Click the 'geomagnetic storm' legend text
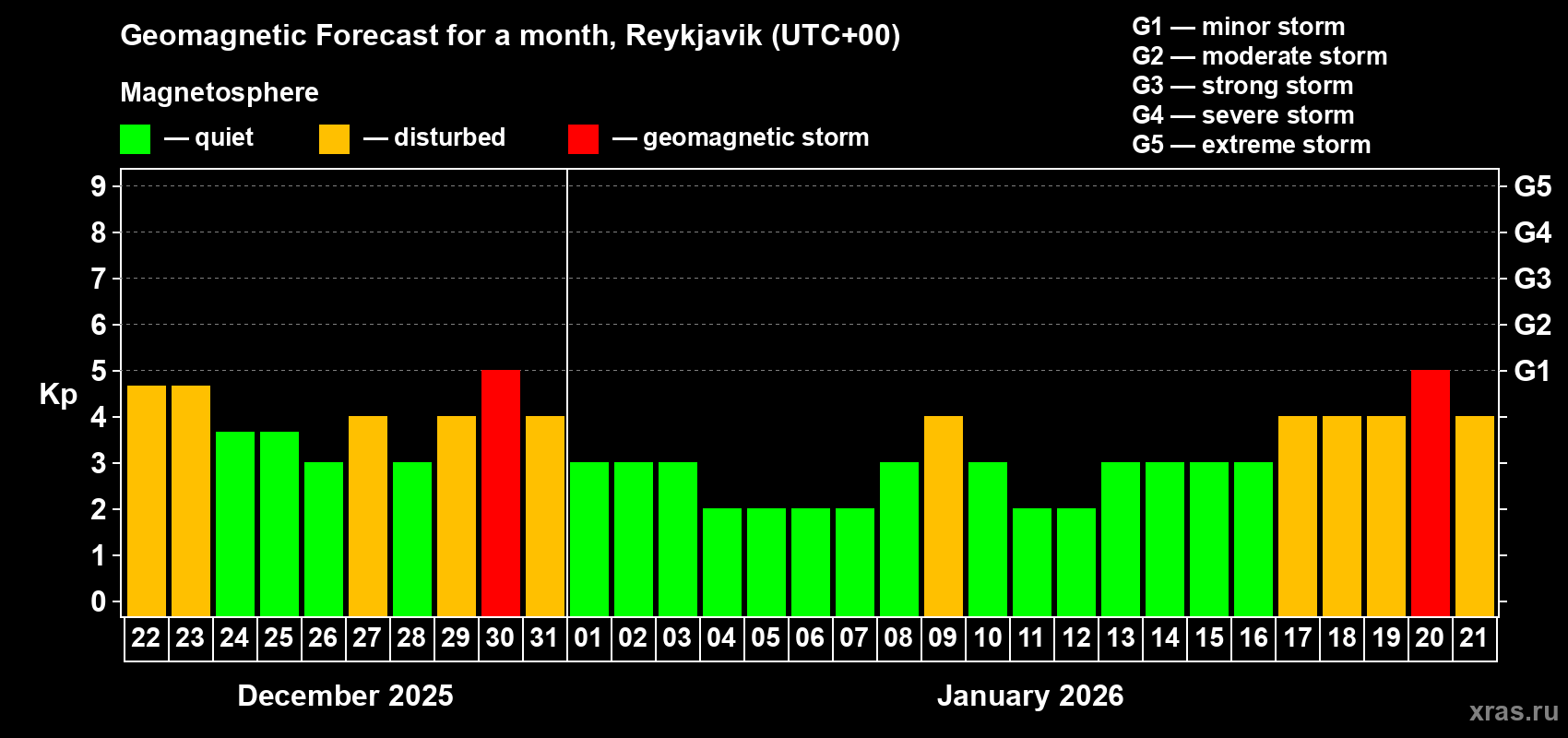The height and width of the screenshot is (738, 1568). (756, 138)
